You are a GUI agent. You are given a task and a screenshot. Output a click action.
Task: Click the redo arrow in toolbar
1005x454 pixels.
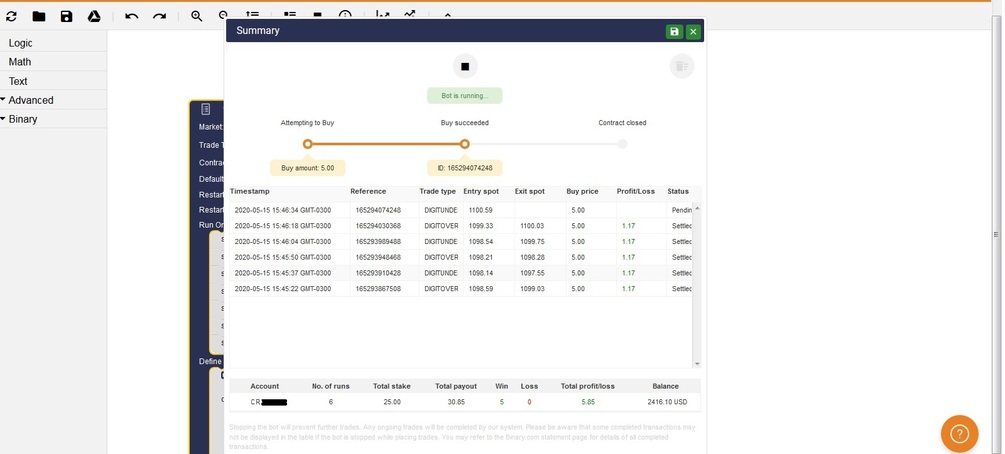[160, 17]
